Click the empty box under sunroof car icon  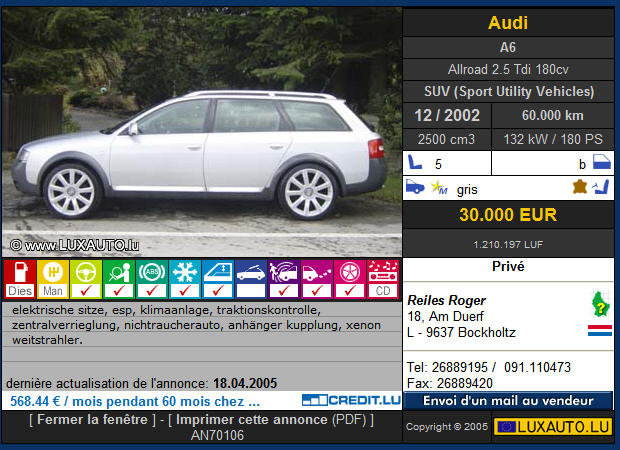[x=251, y=291]
